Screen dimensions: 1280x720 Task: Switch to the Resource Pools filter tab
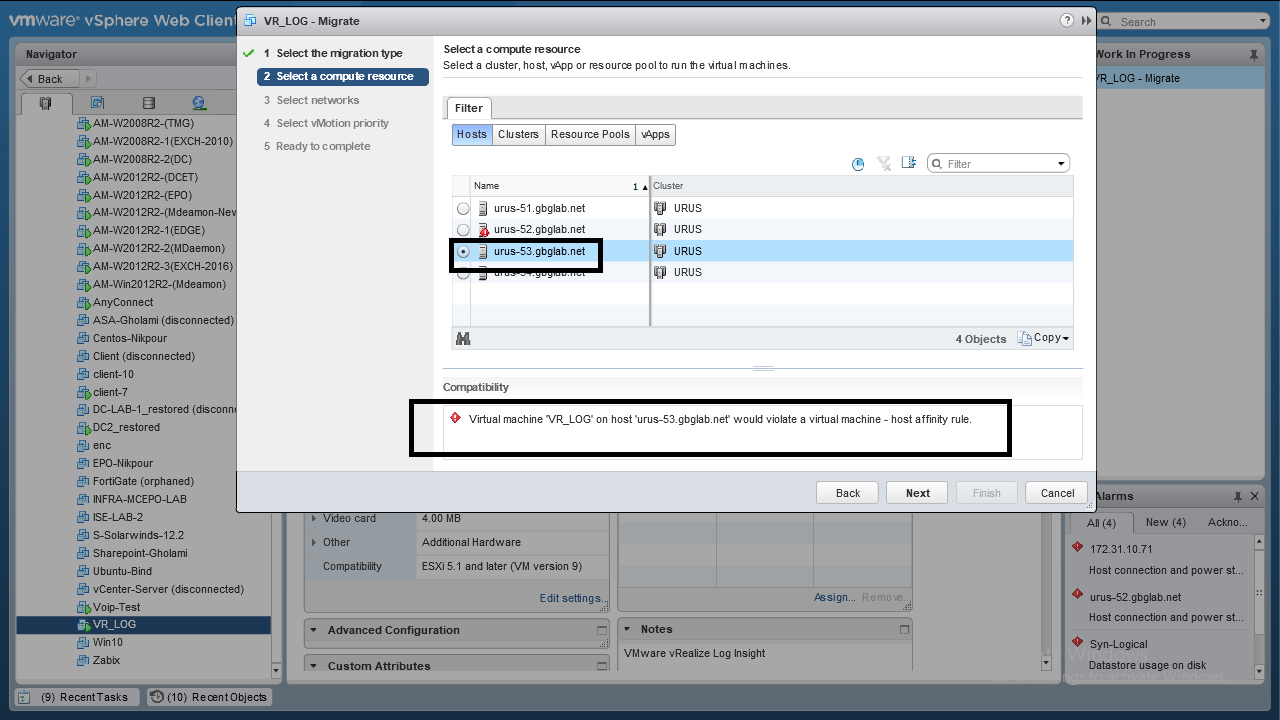(590, 134)
